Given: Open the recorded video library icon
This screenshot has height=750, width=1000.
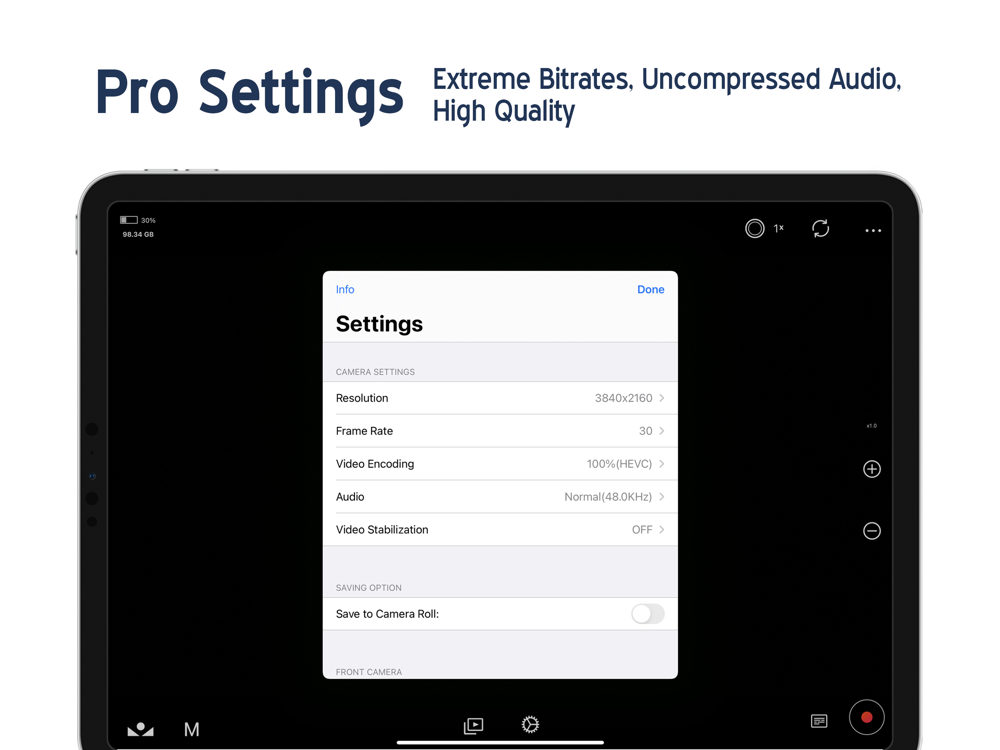Looking at the screenshot, I should (474, 725).
